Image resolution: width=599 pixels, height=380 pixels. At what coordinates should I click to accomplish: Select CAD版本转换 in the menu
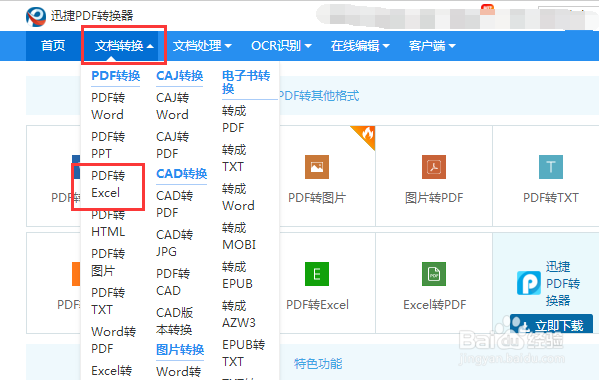click(175, 321)
